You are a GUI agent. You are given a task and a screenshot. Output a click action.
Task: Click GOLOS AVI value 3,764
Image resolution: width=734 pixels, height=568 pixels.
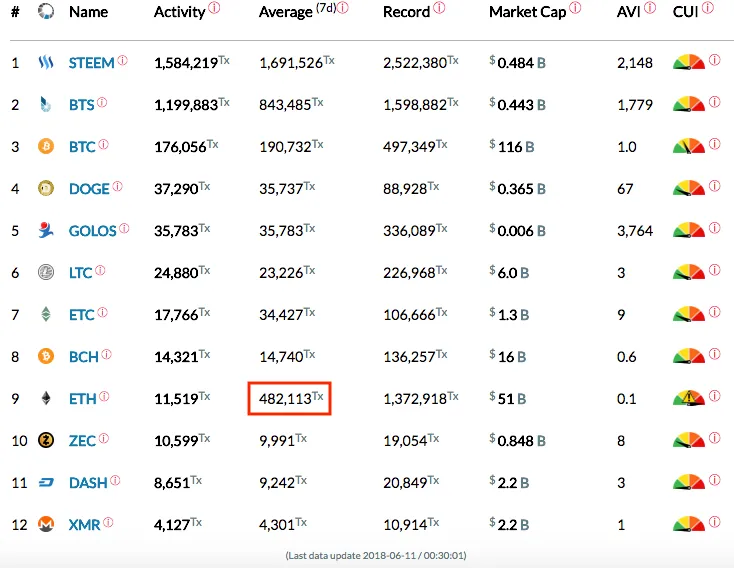[x=635, y=231]
